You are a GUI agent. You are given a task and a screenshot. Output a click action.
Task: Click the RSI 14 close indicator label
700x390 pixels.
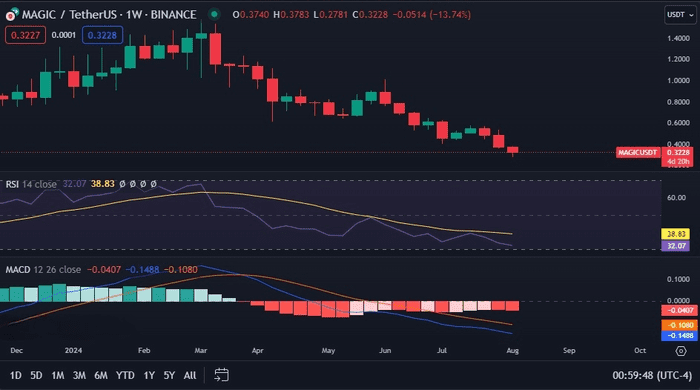pyautogui.click(x=31, y=184)
